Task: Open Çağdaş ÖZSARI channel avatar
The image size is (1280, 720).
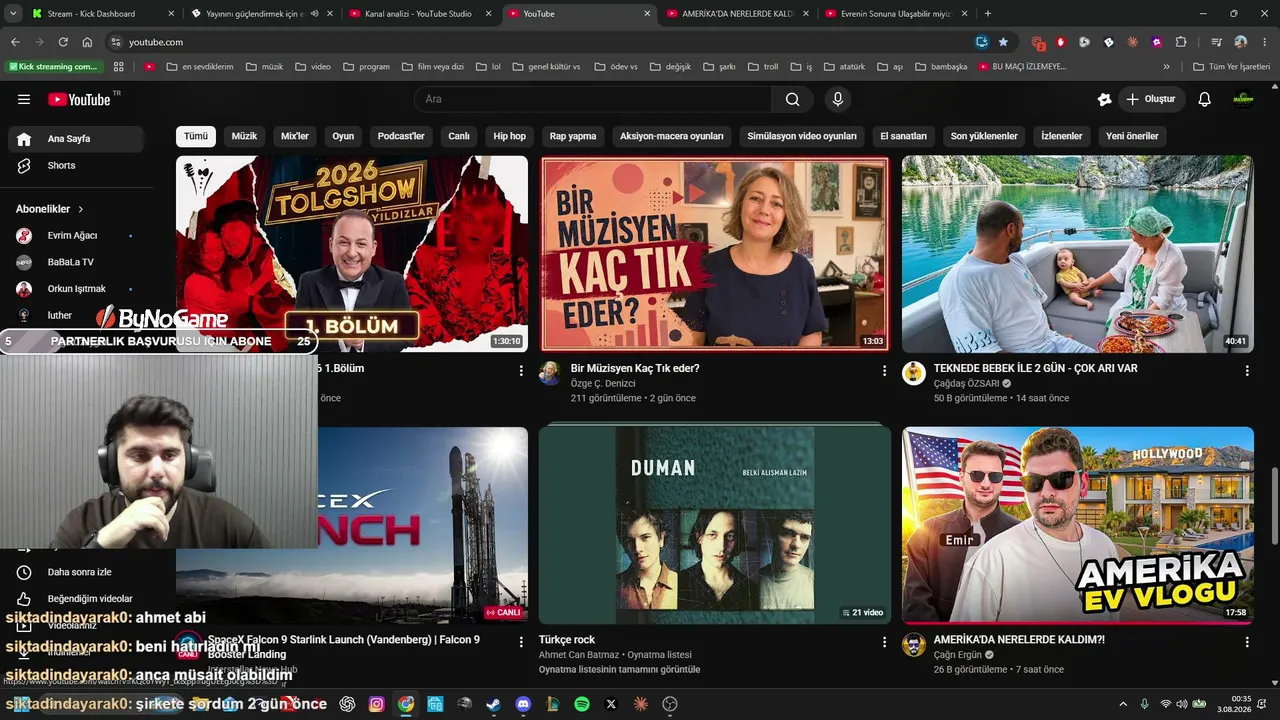Action: tap(914, 374)
